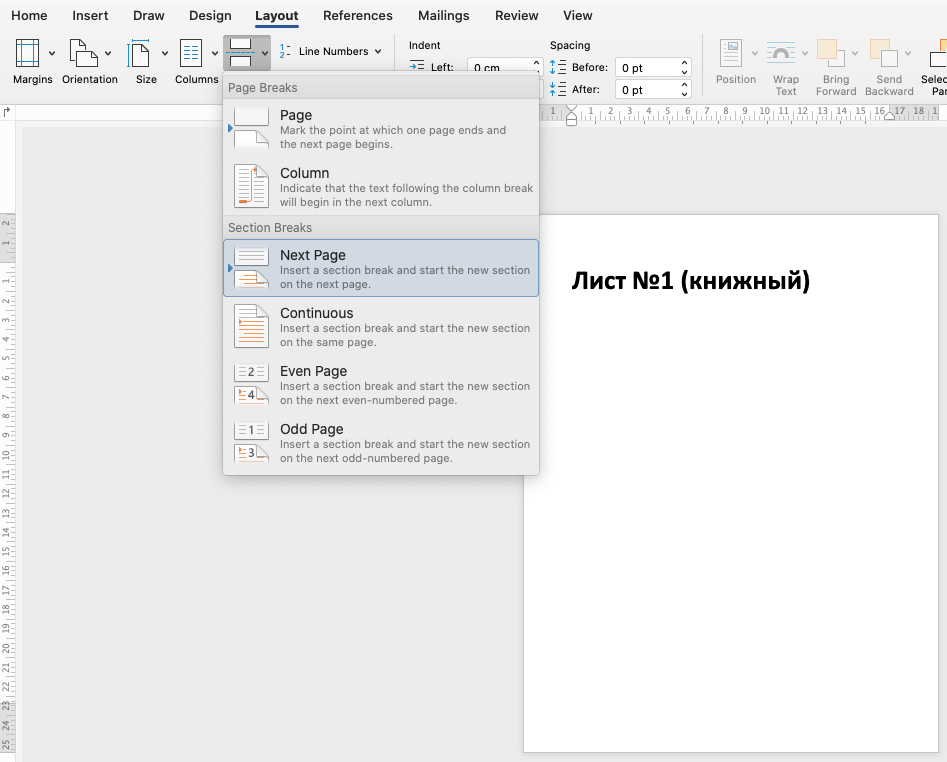Increase Indent Left value

[x=536, y=62]
